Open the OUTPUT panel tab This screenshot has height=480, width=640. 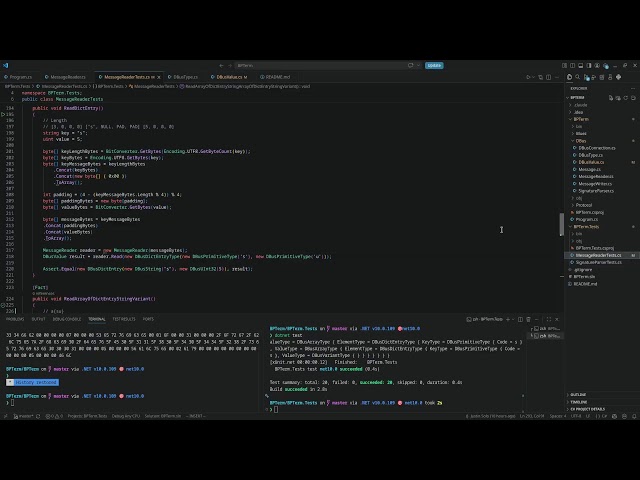[38, 319]
